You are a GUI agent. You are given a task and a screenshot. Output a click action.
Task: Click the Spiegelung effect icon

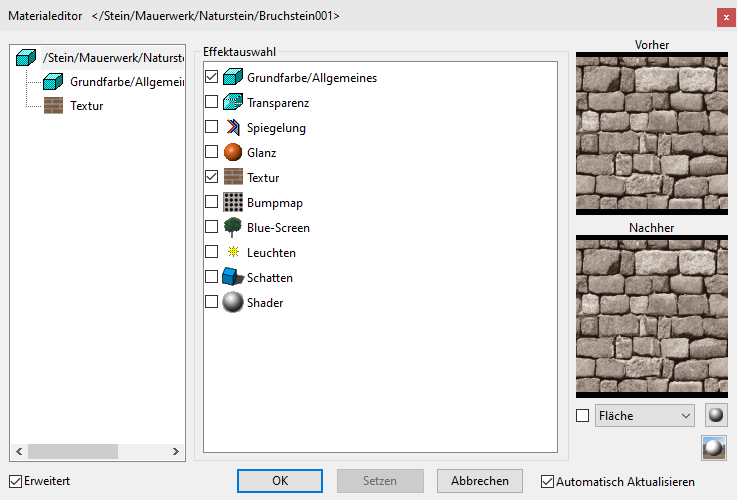point(233,127)
